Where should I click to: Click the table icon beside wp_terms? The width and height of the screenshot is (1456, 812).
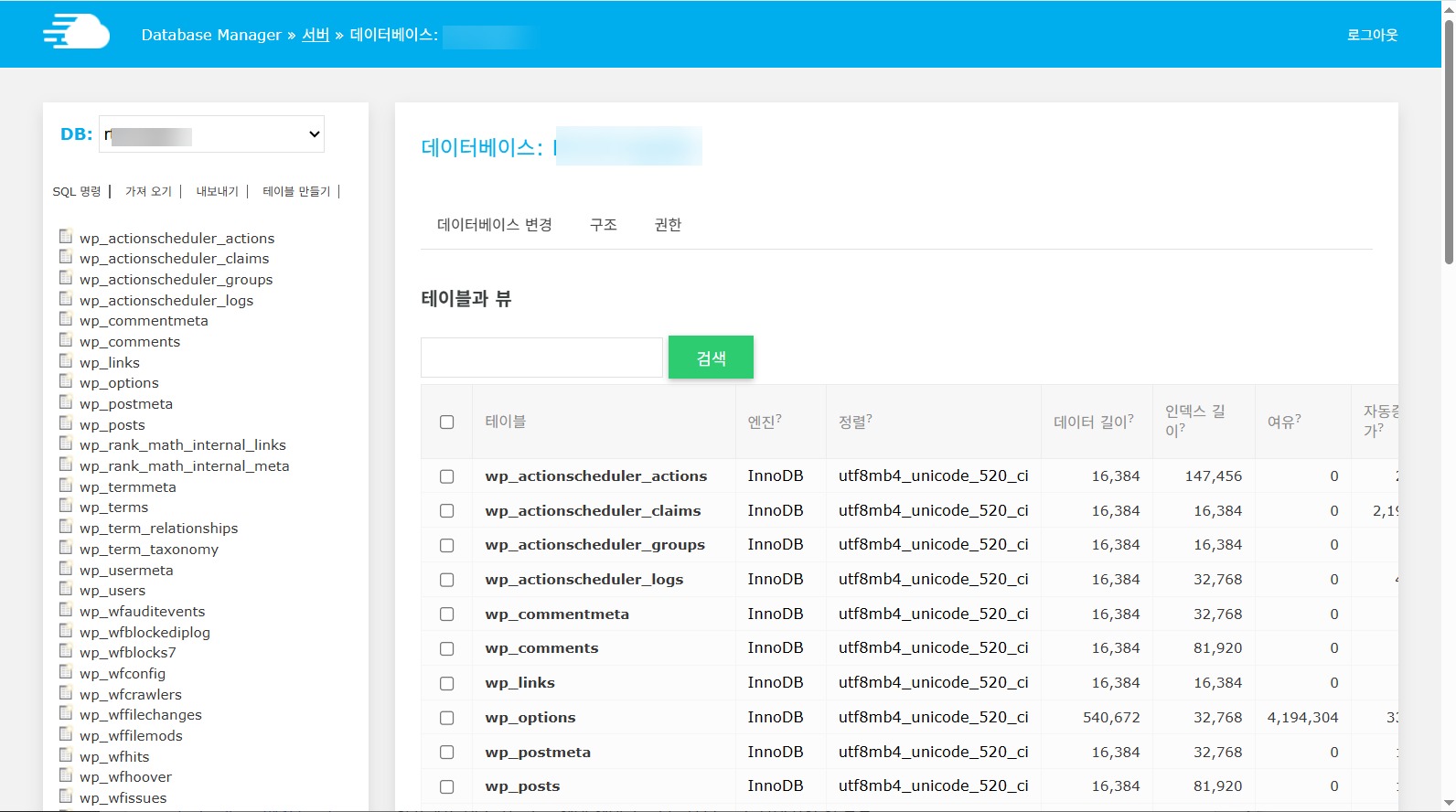pos(66,506)
